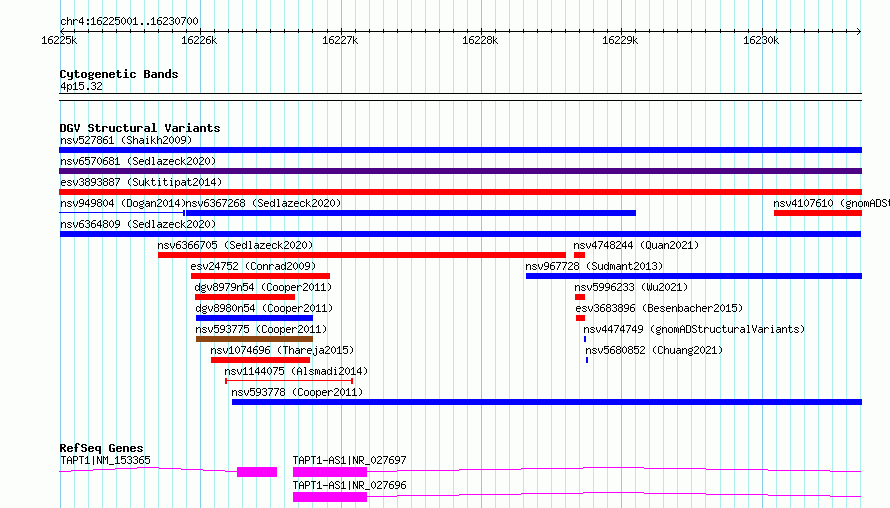Click the 16230k ruler position
Image resolution: width=890 pixels, height=508 pixels.
(761, 40)
